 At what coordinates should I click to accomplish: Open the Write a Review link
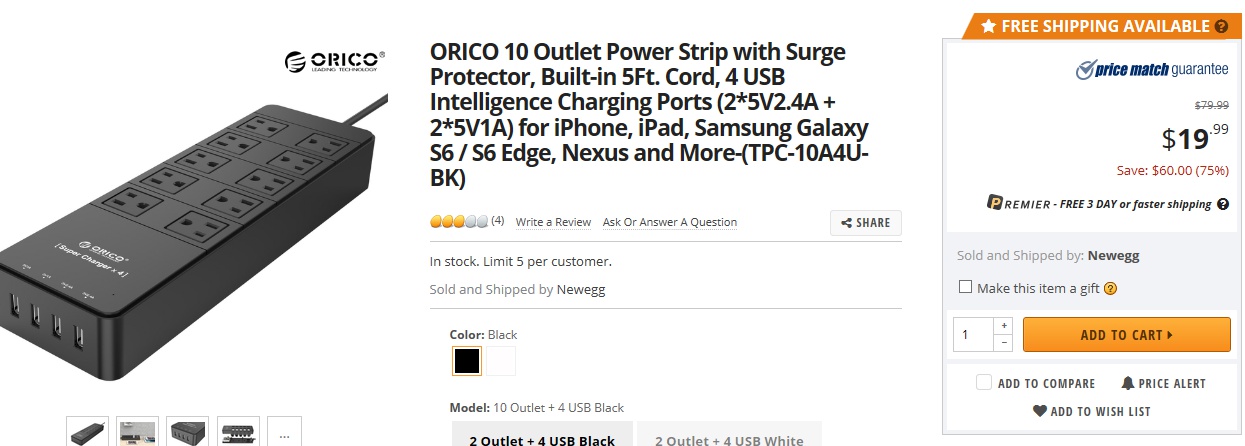(553, 222)
